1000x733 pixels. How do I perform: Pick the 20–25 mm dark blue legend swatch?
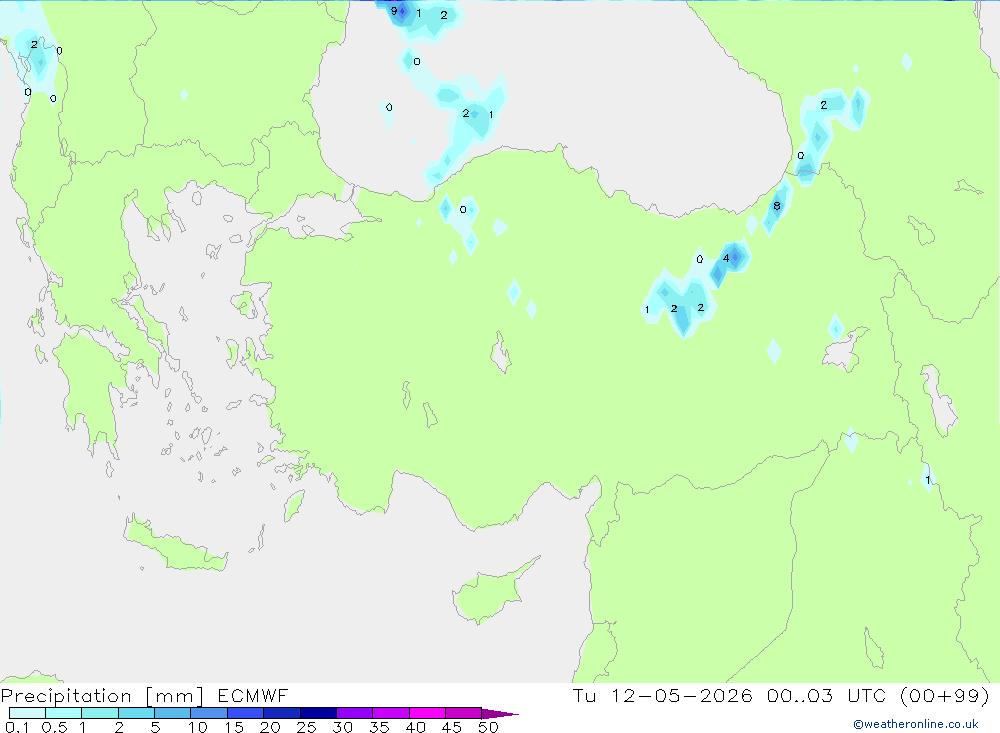[282, 713]
